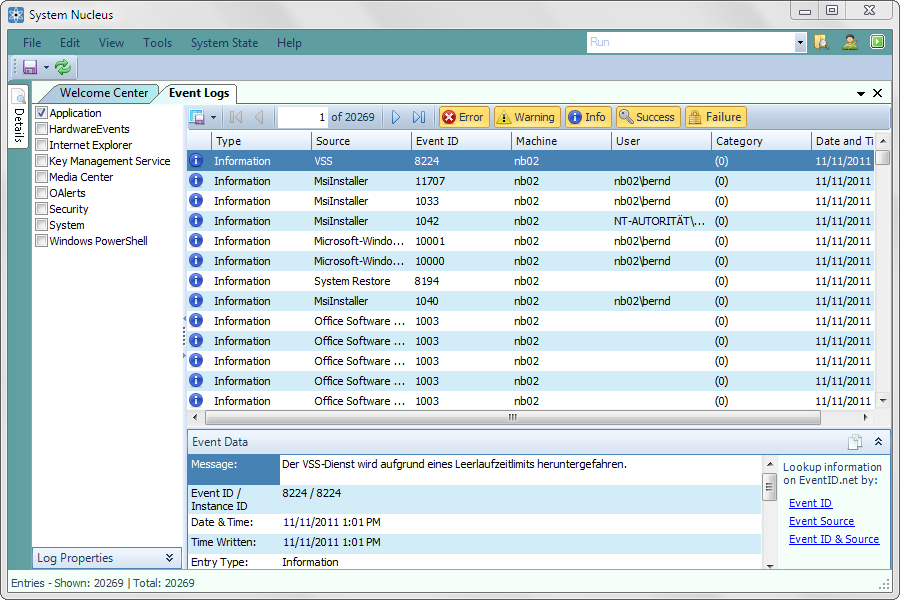Filter events by Warning
This screenshot has width=900, height=600.
tap(527, 116)
